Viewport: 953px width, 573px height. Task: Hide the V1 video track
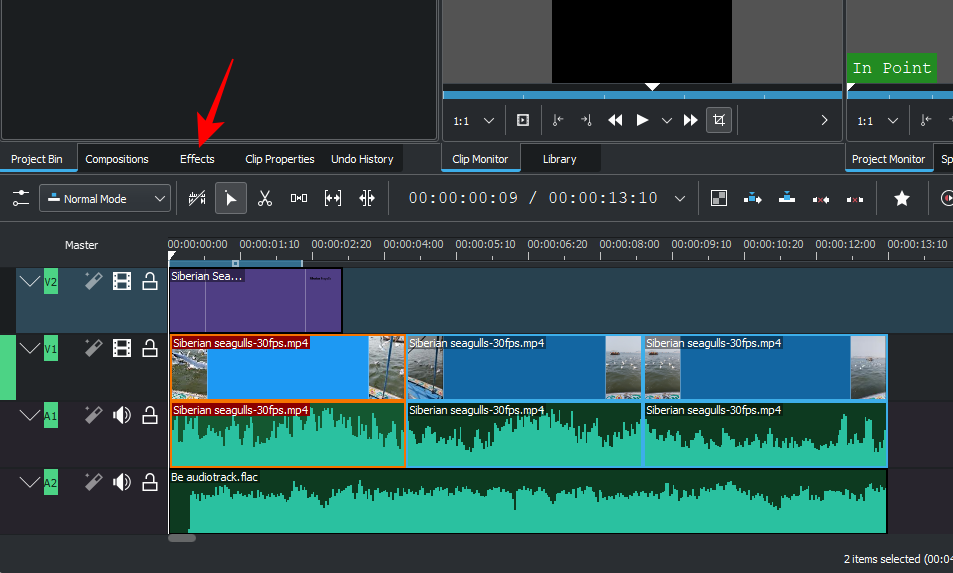[122, 348]
